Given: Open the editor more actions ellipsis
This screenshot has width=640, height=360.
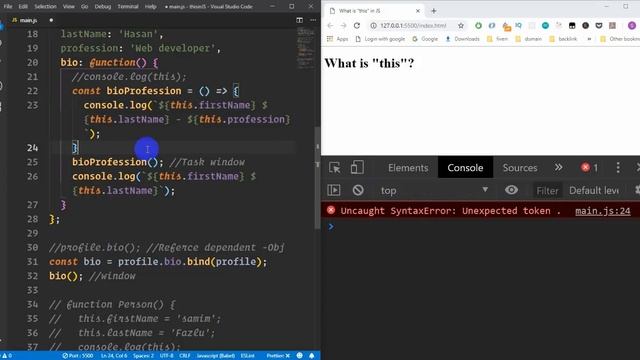Looking at the screenshot, I should 313,20.
